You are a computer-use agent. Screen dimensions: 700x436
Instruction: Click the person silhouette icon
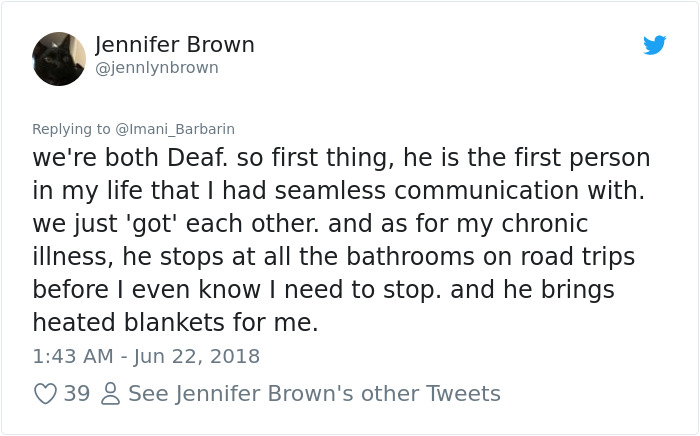[110, 394]
